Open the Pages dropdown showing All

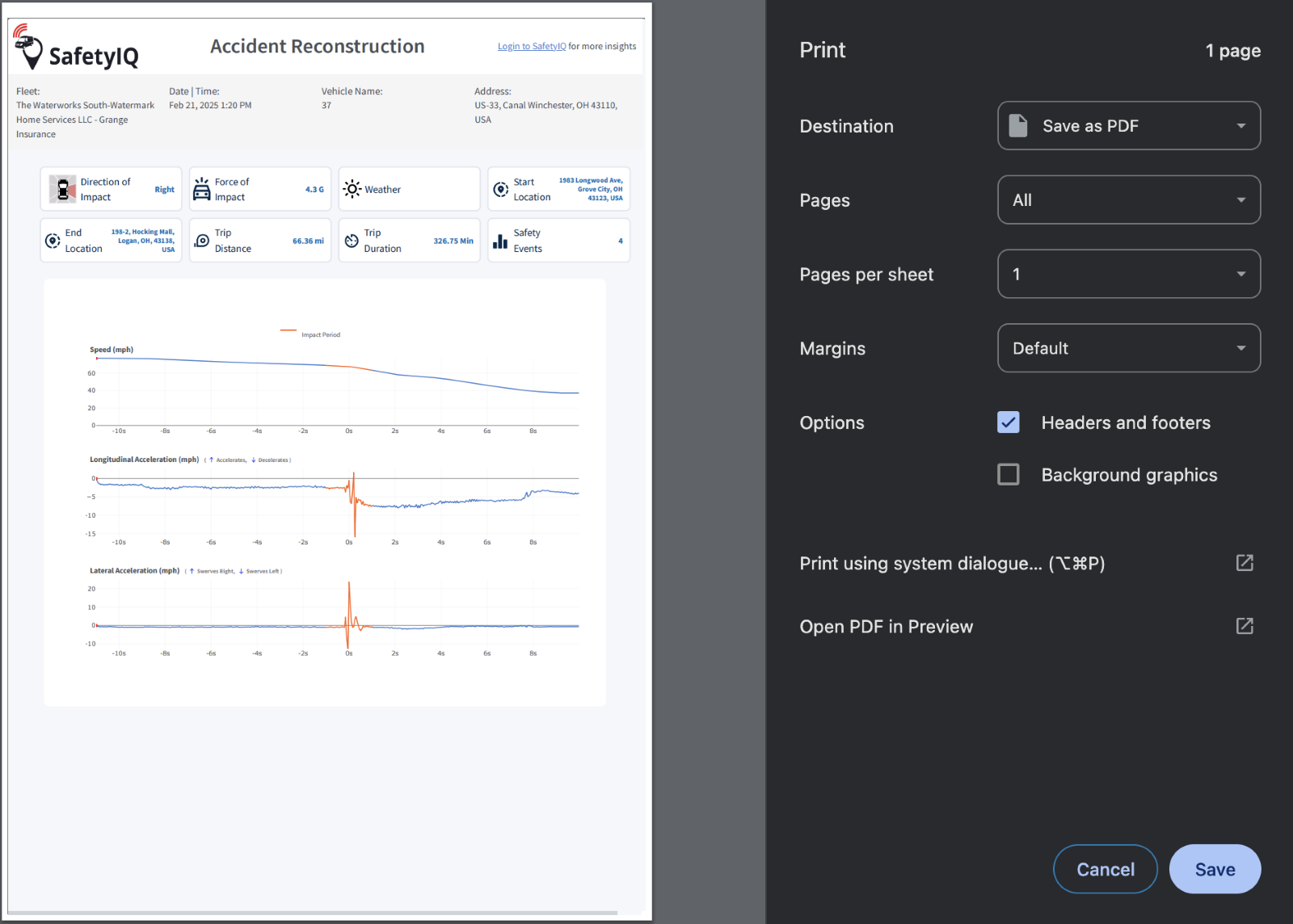(1129, 199)
